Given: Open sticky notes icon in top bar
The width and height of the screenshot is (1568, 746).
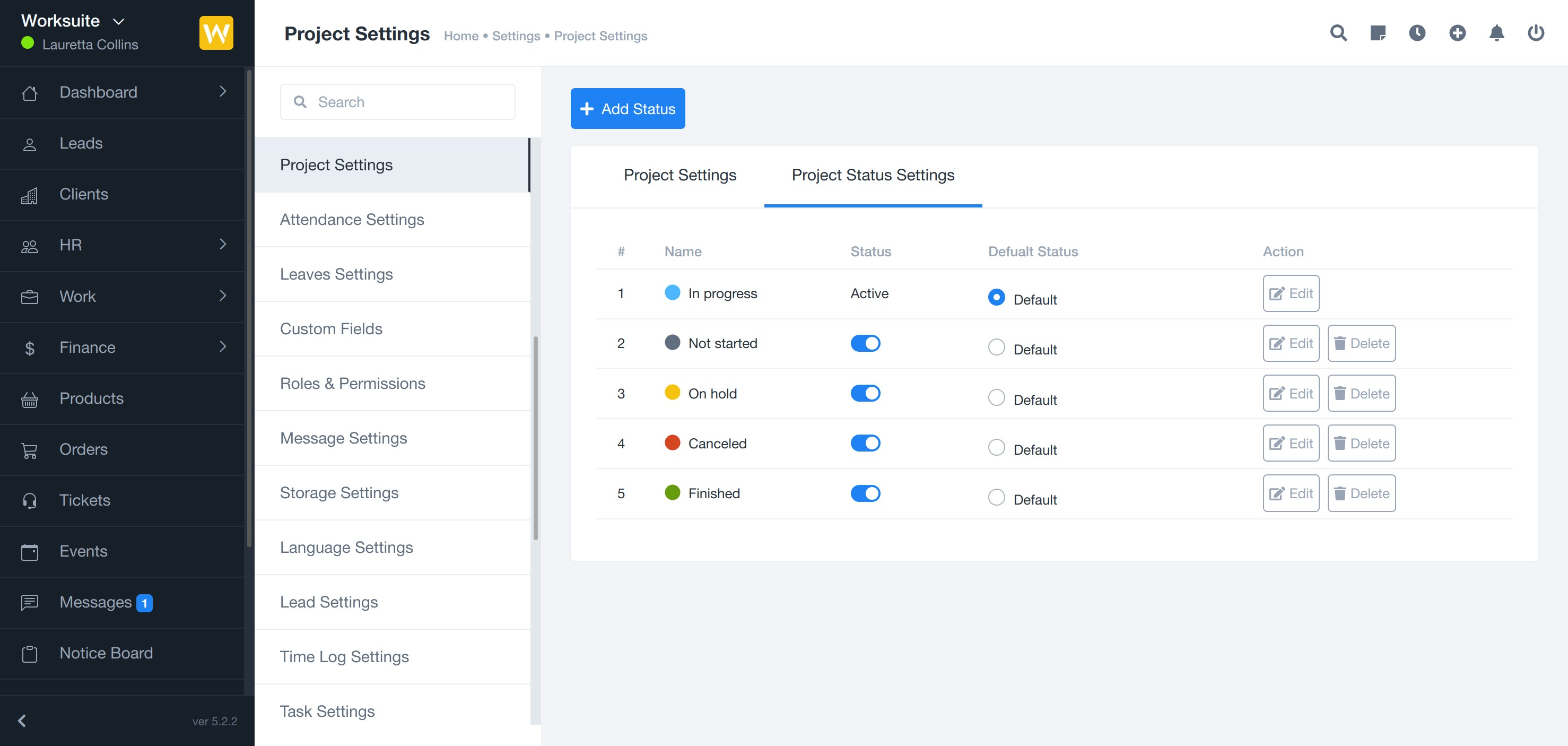Looking at the screenshot, I should (x=1378, y=33).
